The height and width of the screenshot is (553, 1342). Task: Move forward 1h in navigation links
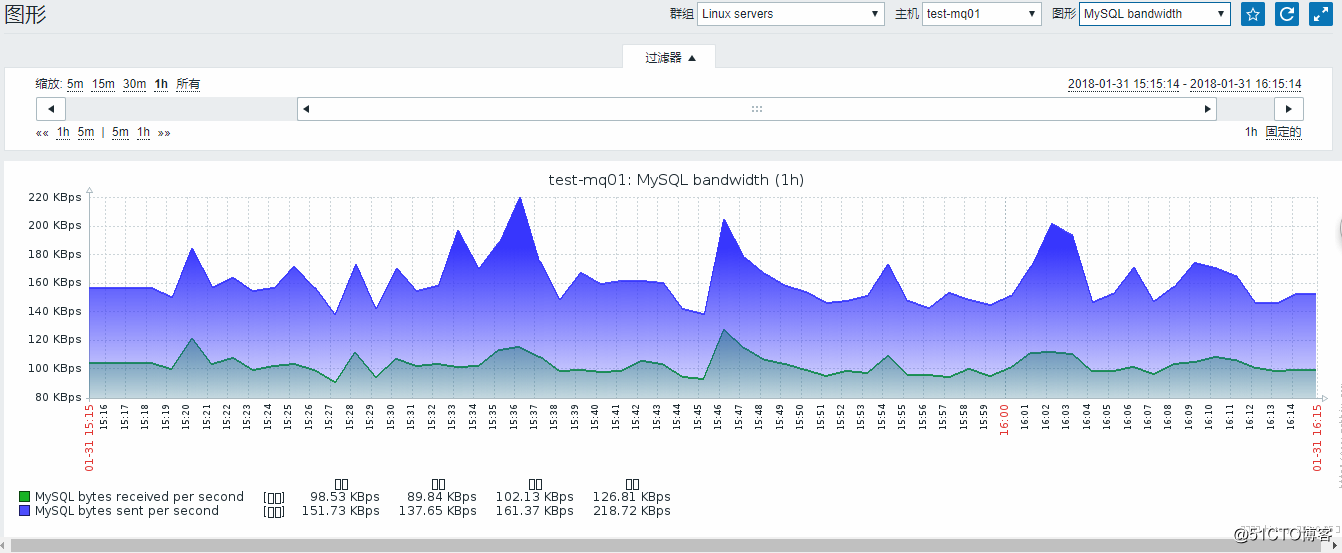pos(143,132)
